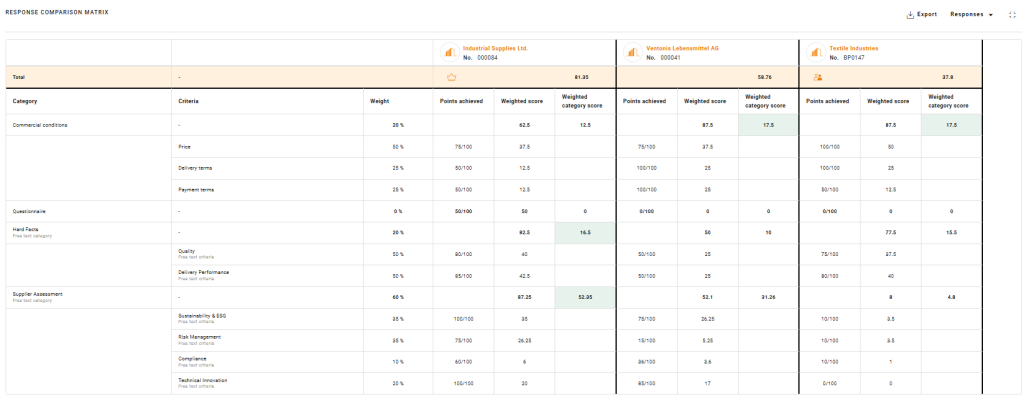Click the weighted score 62.5
Screen dimensions: 1024x397
[x=524, y=125]
